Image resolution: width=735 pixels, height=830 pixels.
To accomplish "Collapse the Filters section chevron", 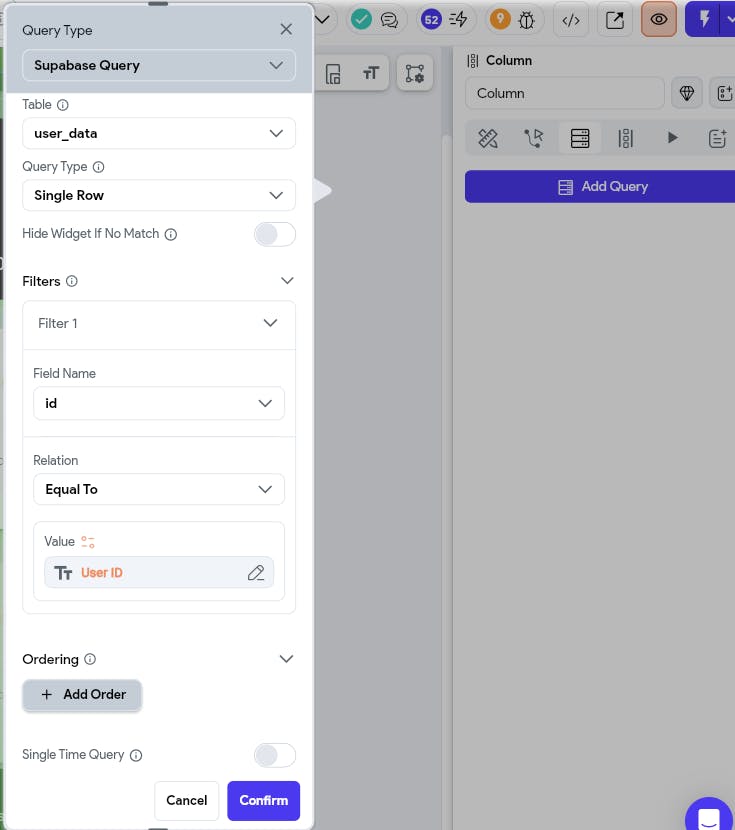I will [x=287, y=281].
